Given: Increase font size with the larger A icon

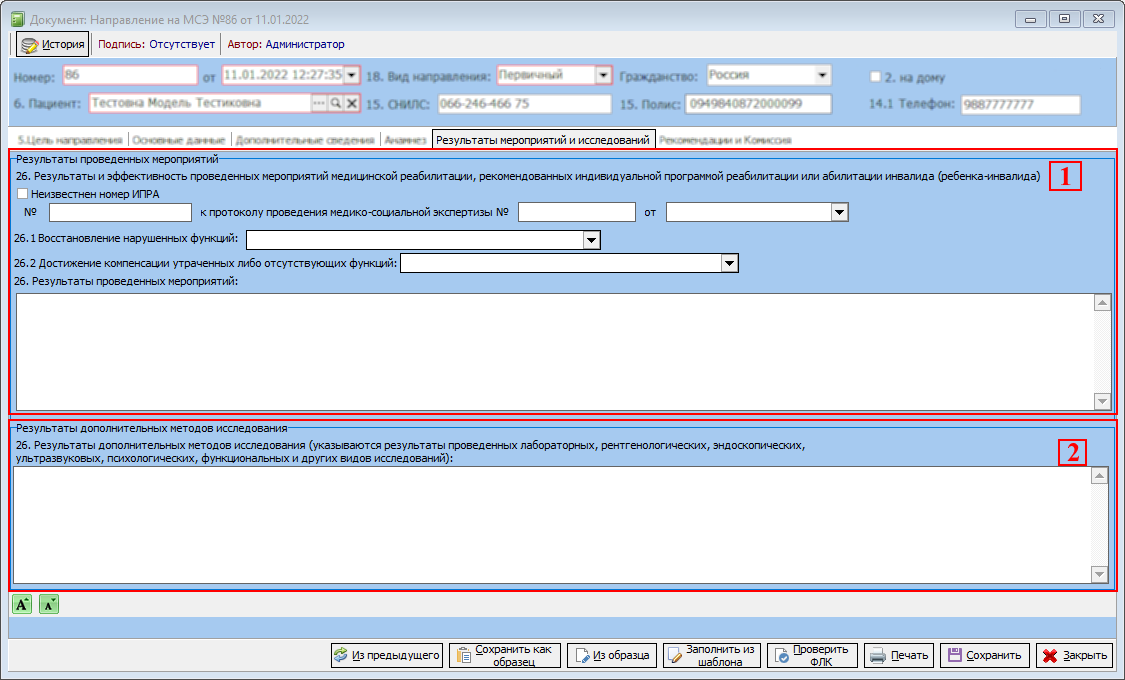Looking at the screenshot, I should 22,605.
